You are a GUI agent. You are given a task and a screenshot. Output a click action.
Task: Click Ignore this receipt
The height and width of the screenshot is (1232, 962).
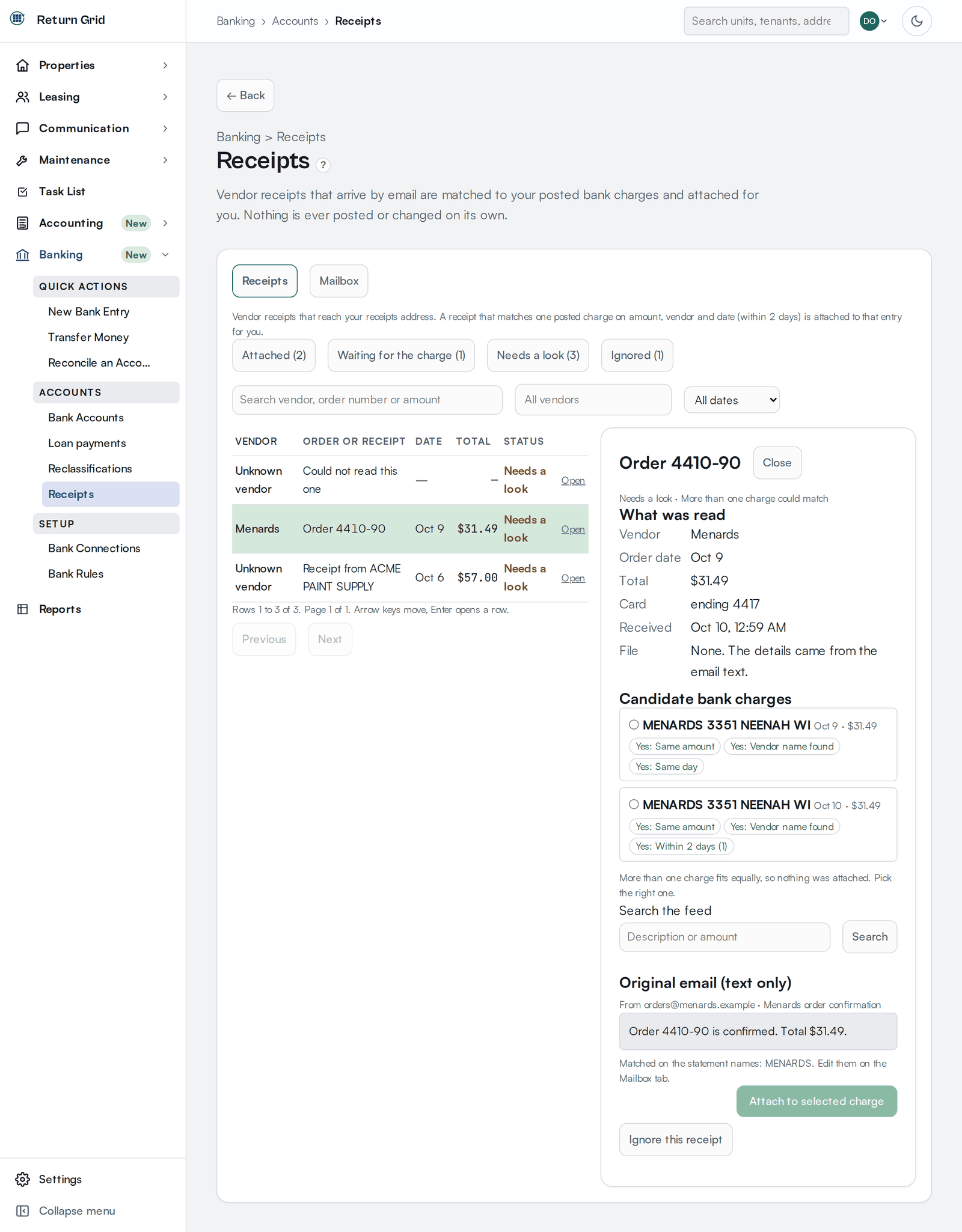pyautogui.click(x=675, y=1139)
